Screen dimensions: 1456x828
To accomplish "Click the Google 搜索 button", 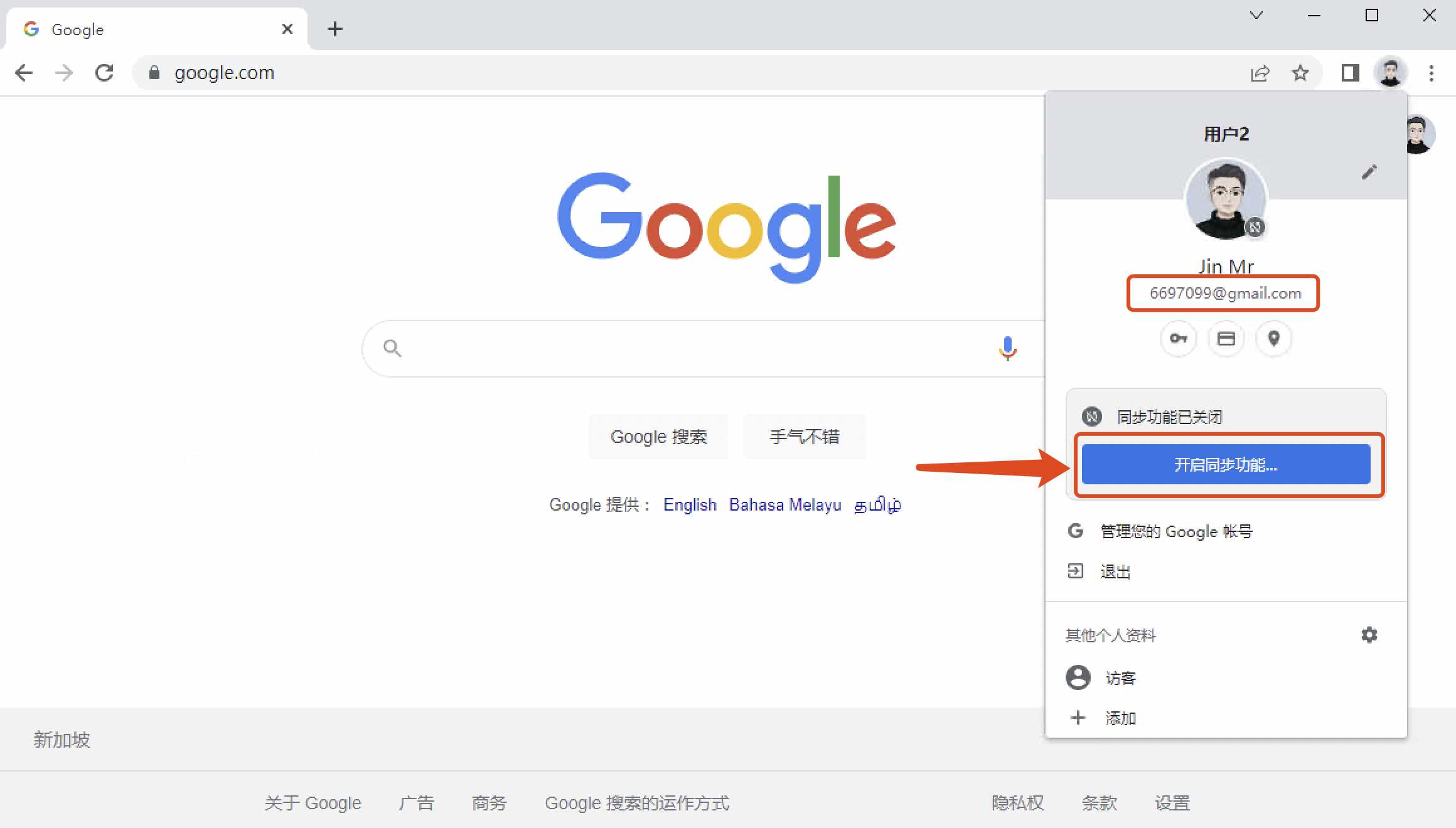I will point(658,437).
